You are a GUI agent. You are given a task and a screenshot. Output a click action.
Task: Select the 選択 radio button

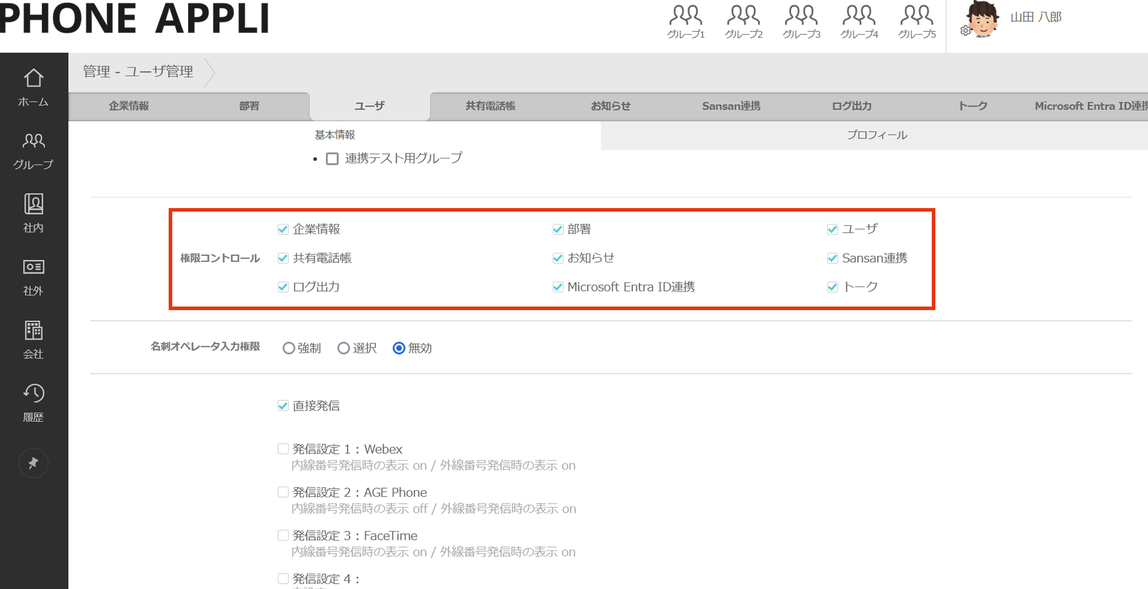click(x=344, y=348)
